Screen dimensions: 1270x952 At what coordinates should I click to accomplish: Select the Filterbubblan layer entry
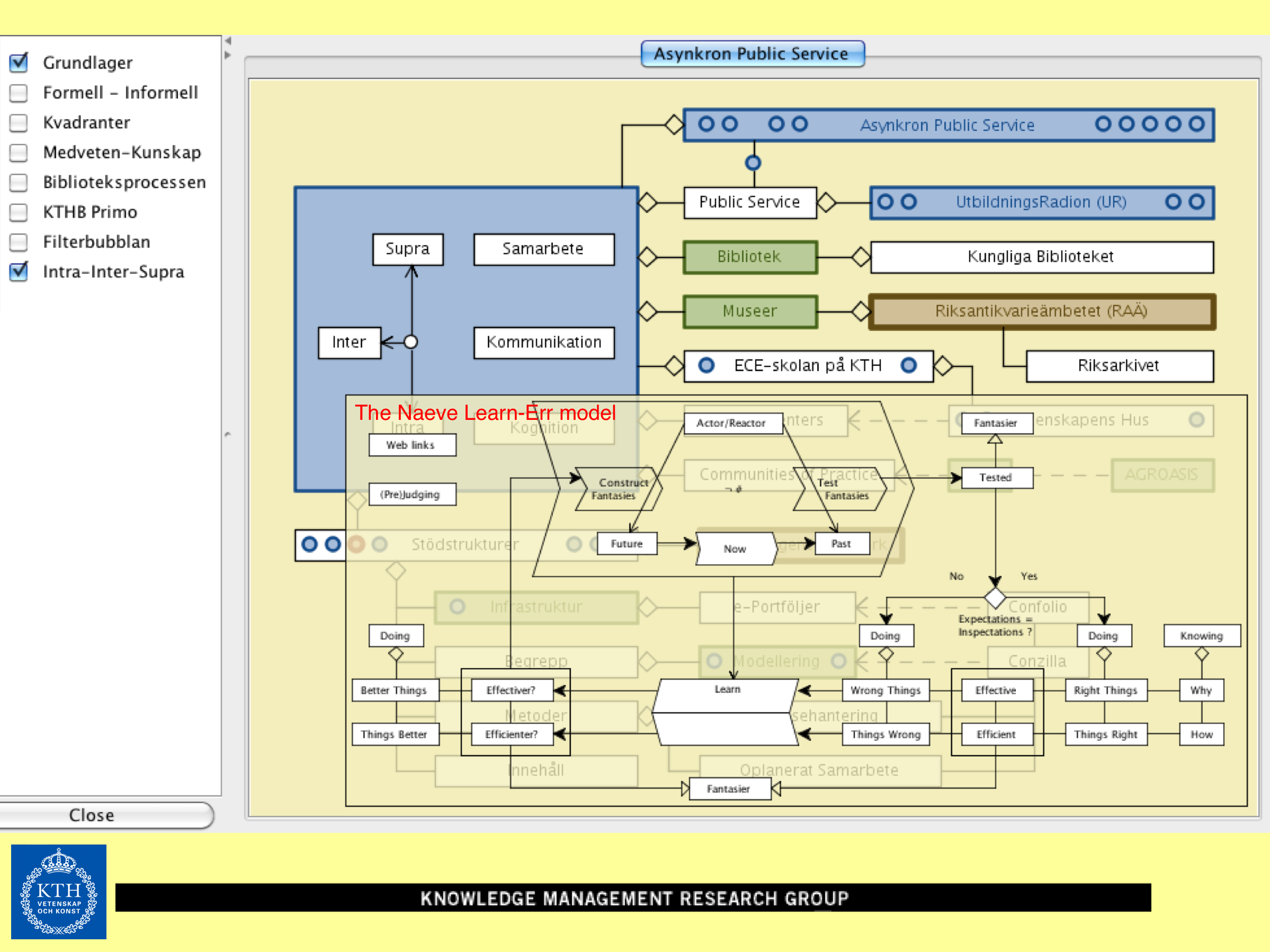click(96, 241)
